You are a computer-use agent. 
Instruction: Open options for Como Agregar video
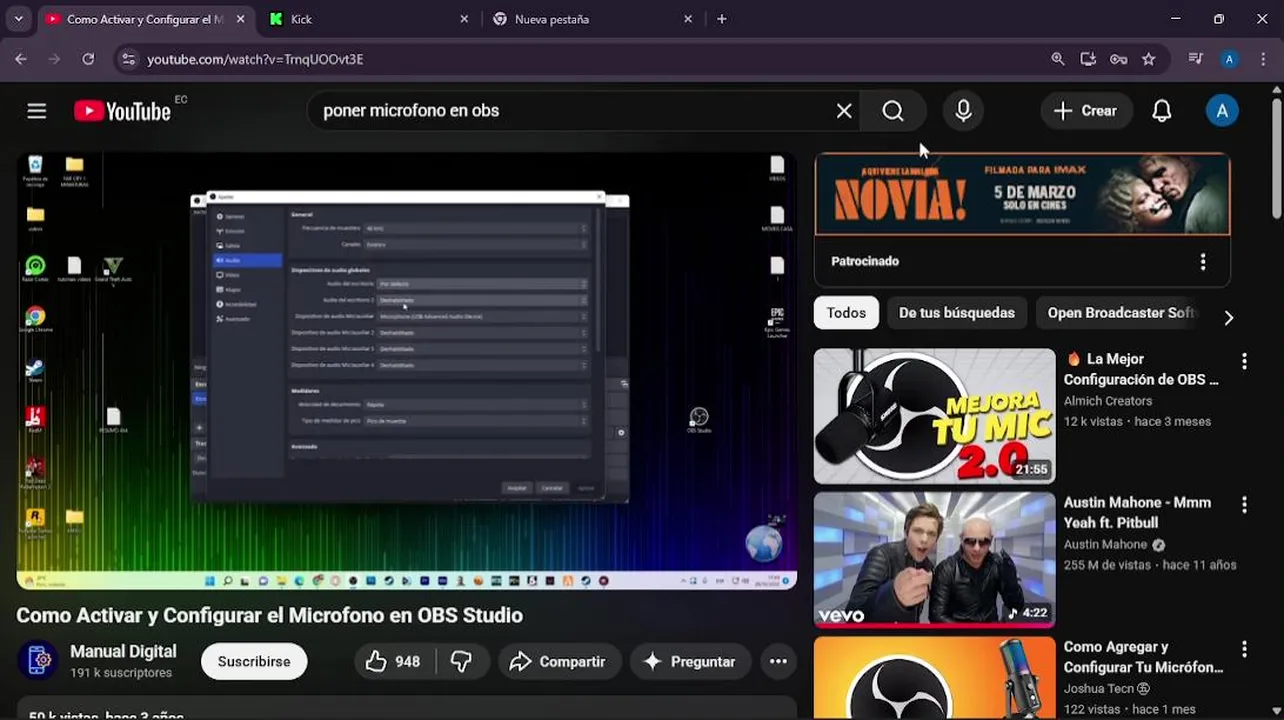(1244, 649)
